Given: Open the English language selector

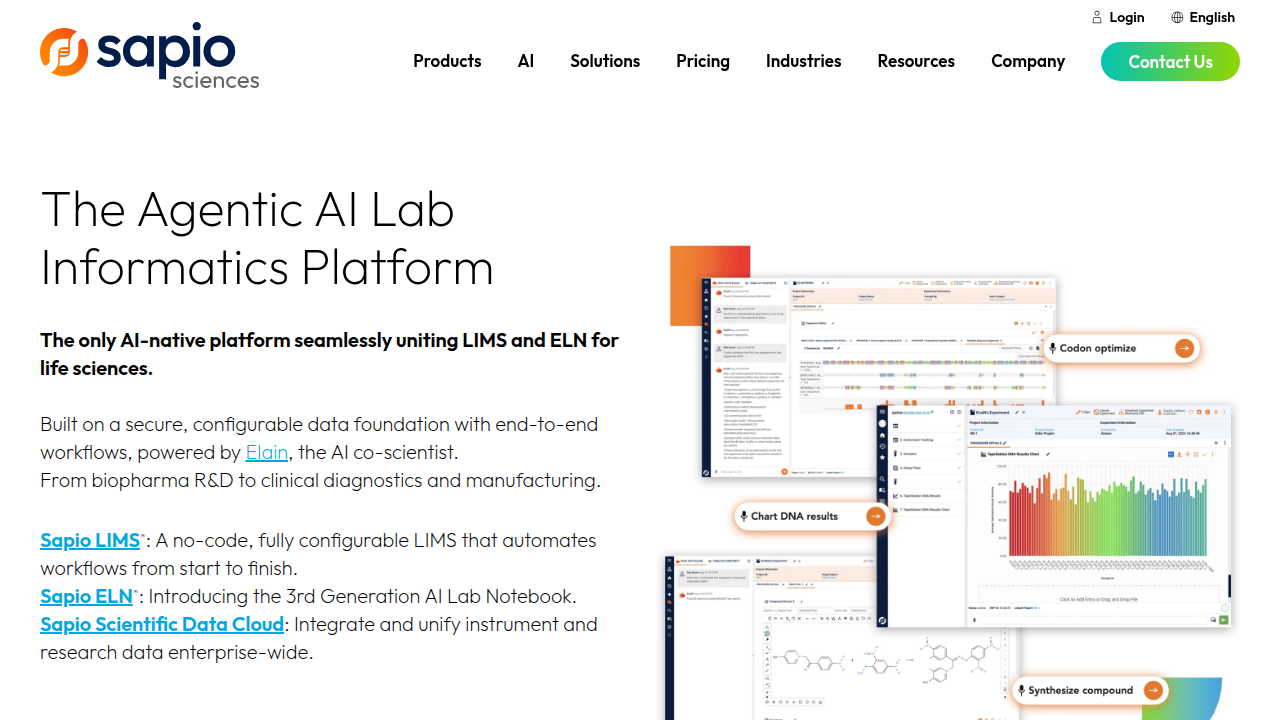Looking at the screenshot, I should click(x=1212, y=17).
